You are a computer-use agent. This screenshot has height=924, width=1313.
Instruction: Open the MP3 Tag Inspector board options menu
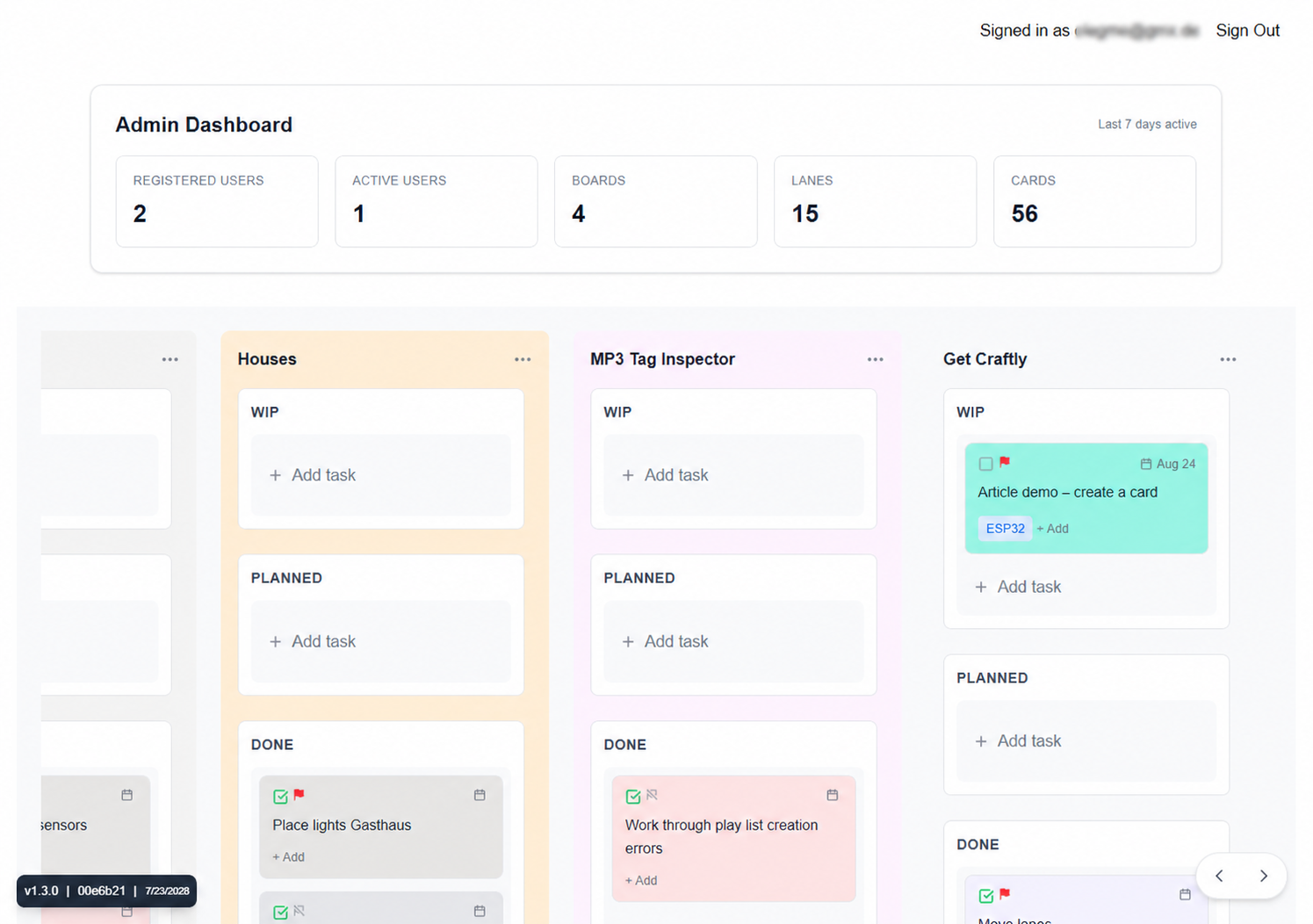tap(876, 359)
